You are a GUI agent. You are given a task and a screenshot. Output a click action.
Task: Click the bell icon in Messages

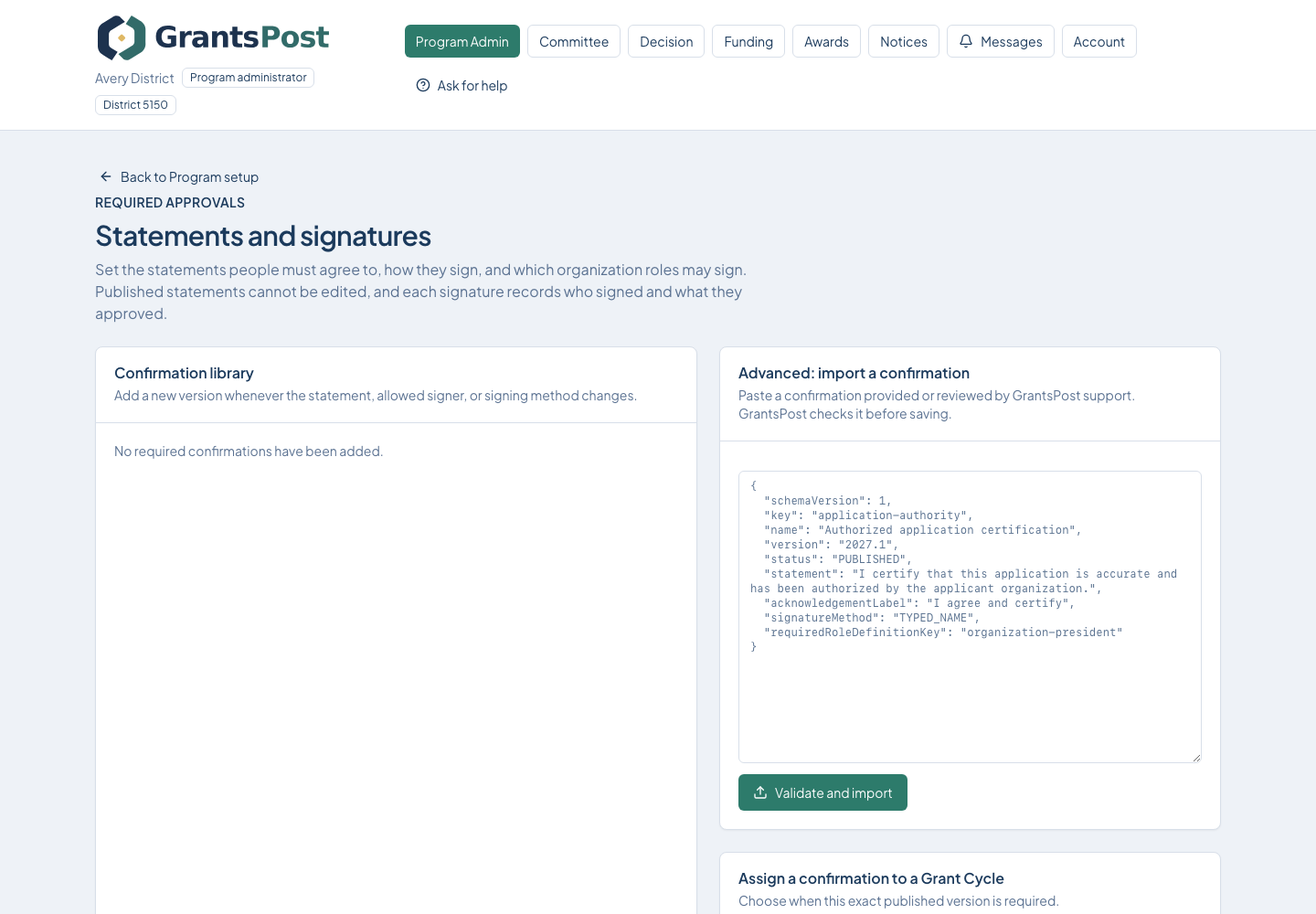[966, 41]
